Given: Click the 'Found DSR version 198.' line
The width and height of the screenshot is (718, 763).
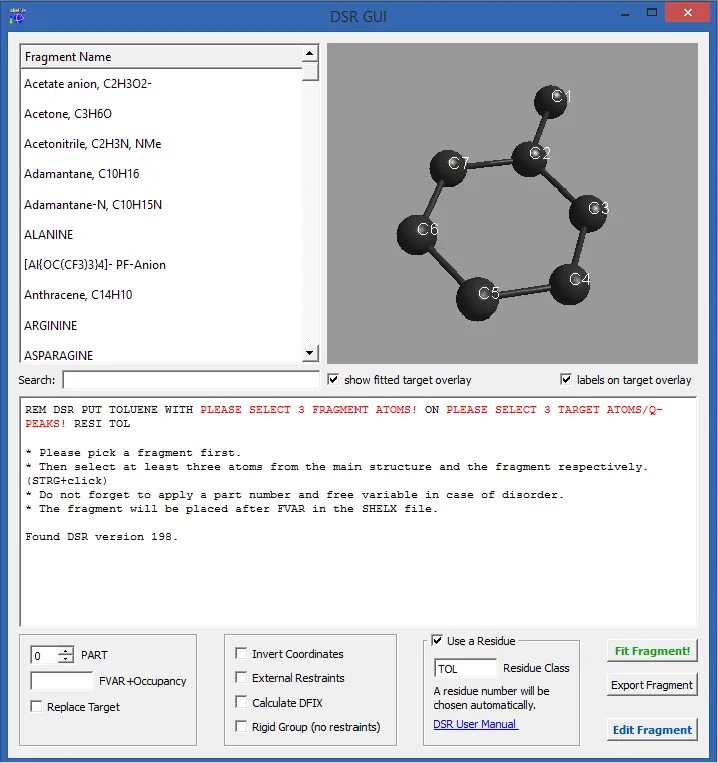Looking at the screenshot, I should point(101,536).
